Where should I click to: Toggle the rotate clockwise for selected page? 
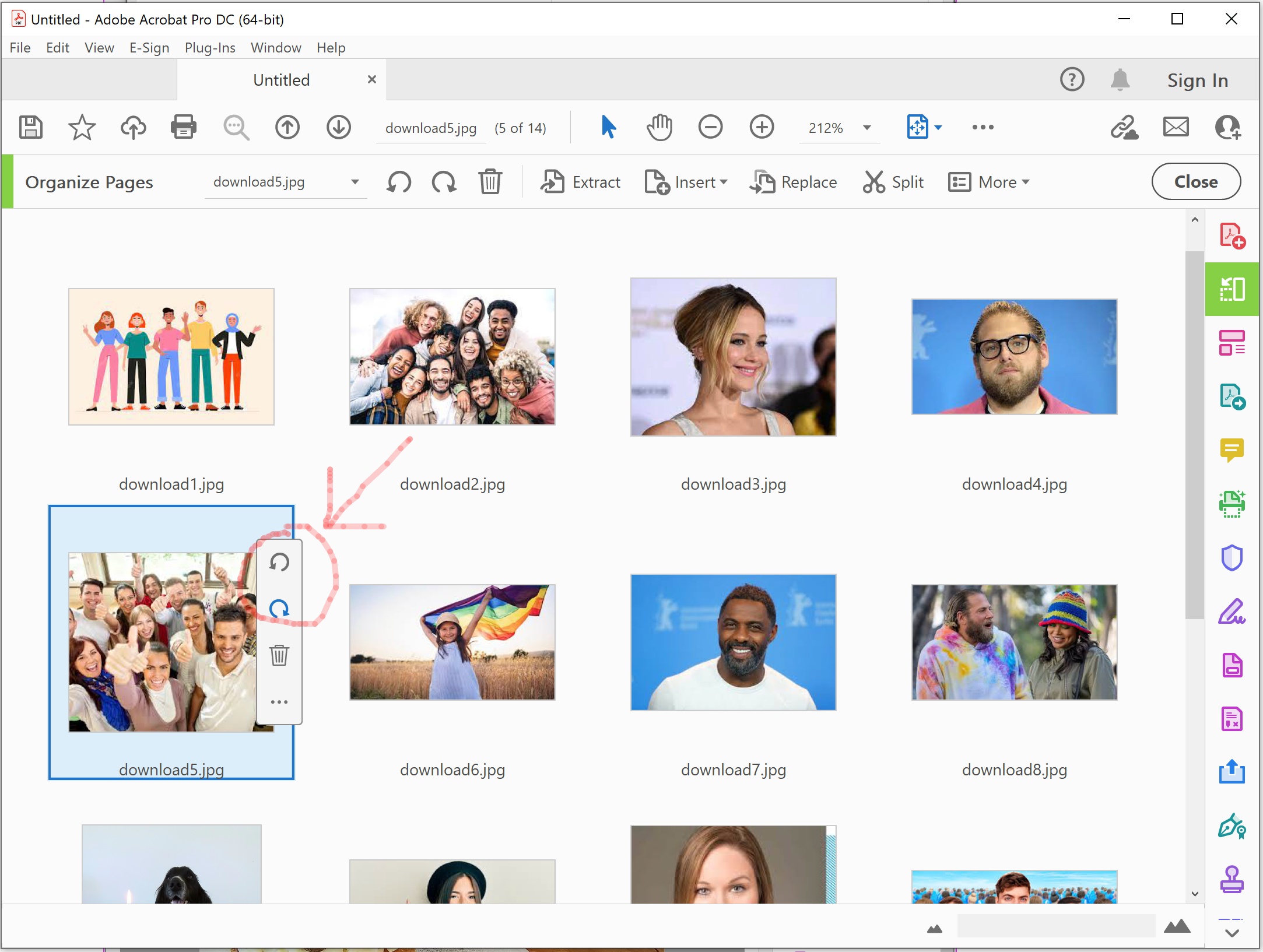click(280, 608)
